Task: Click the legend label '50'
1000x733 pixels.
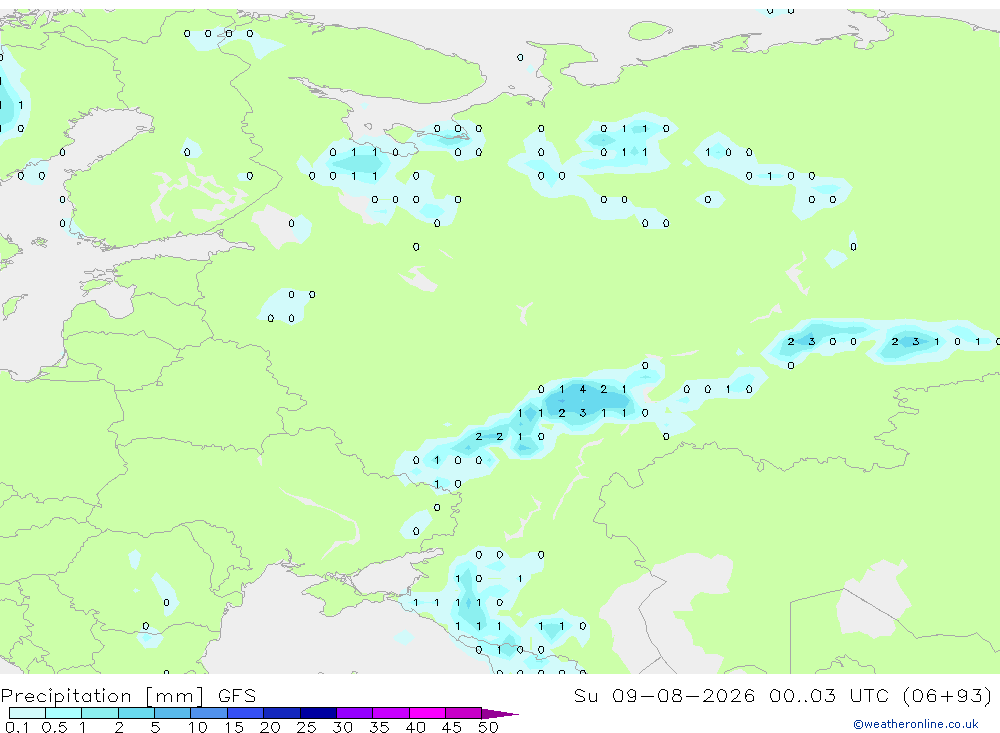Action: coord(488,727)
